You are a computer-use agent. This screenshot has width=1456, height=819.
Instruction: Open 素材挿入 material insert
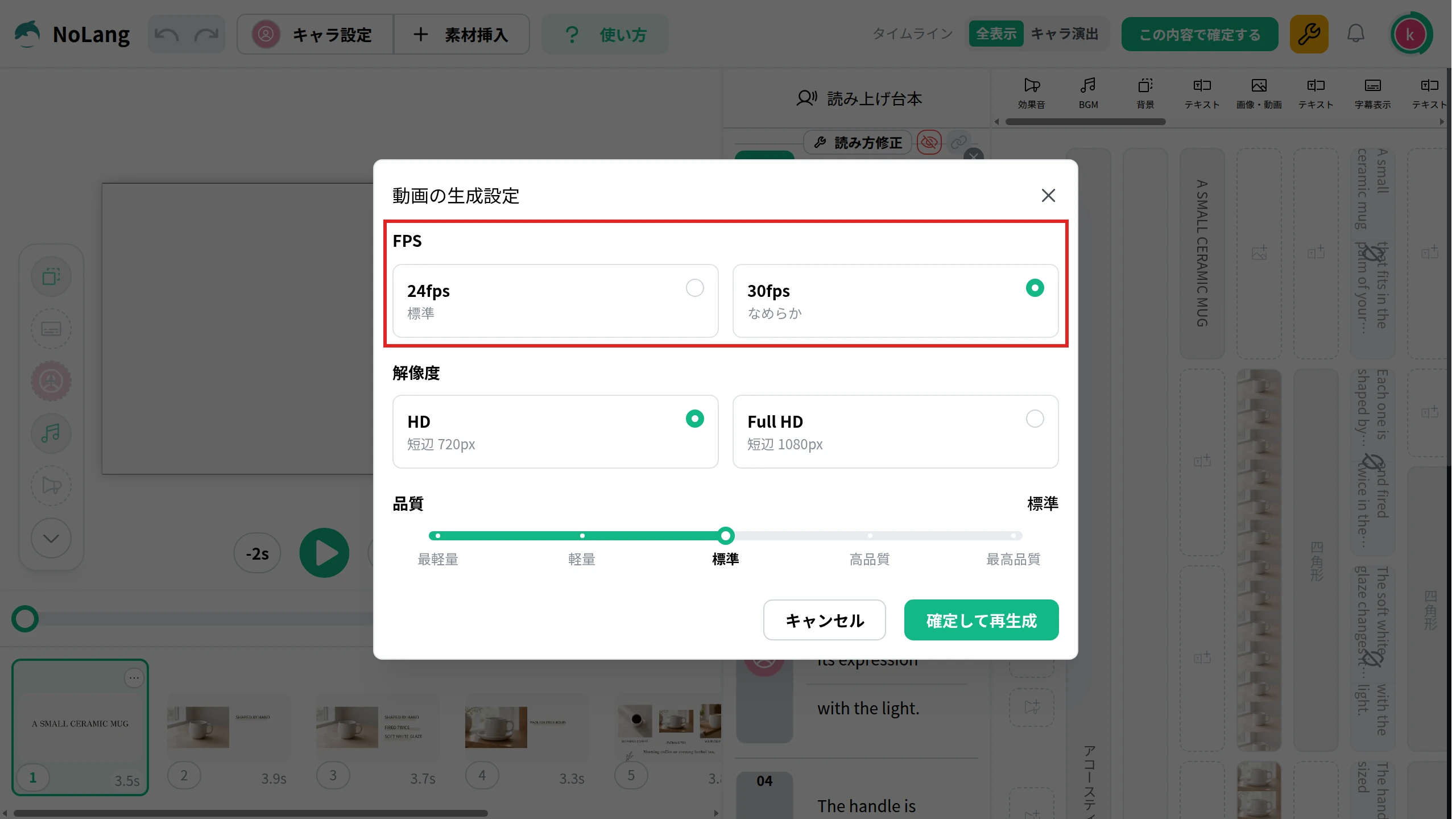461,35
